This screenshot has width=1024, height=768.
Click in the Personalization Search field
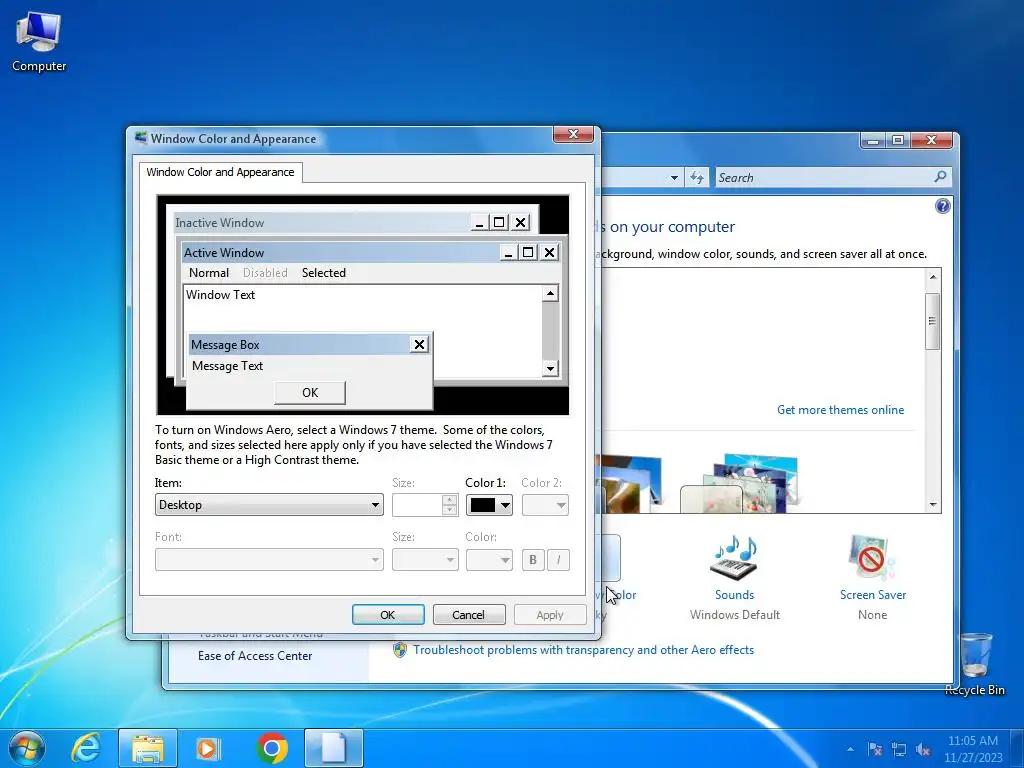[823, 178]
